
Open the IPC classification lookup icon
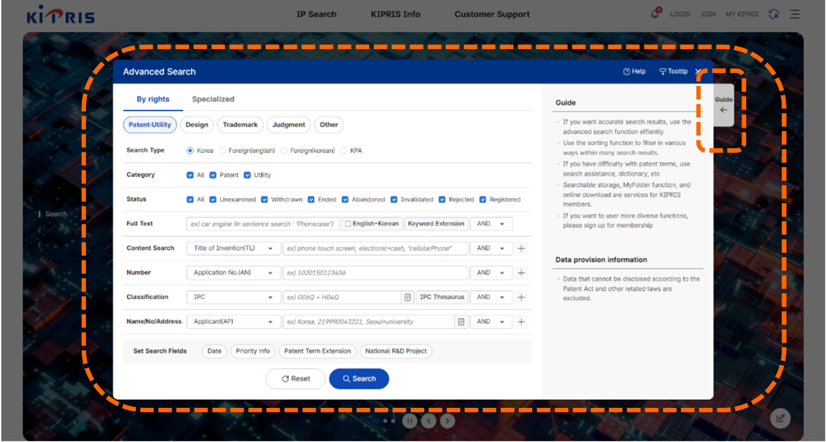tap(408, 297)
